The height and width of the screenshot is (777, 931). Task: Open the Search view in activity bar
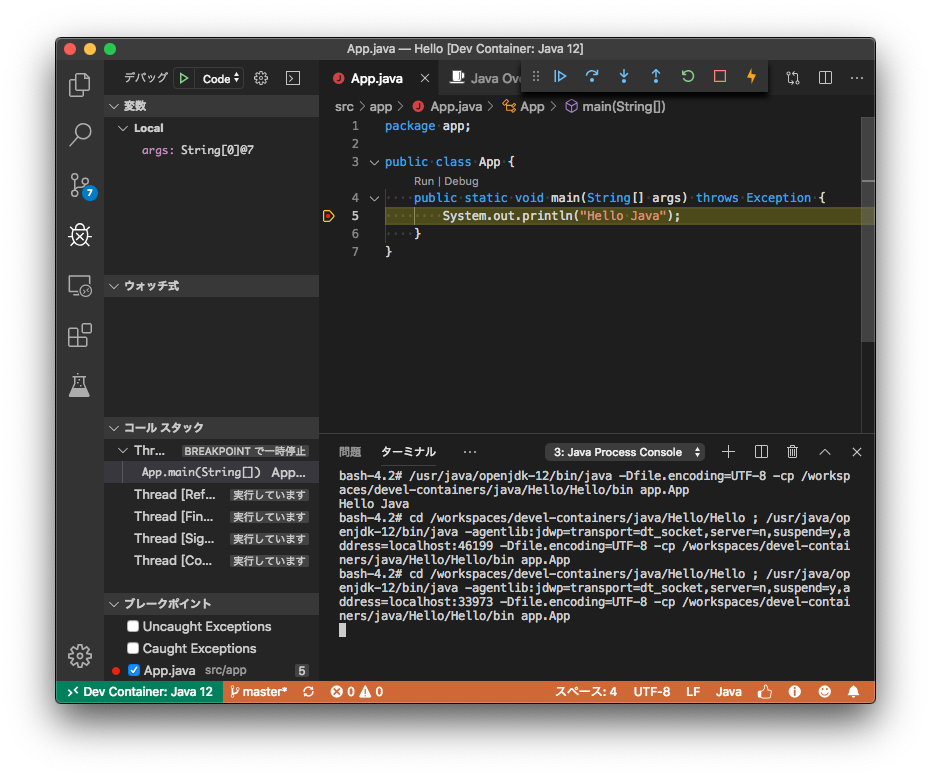80,135
